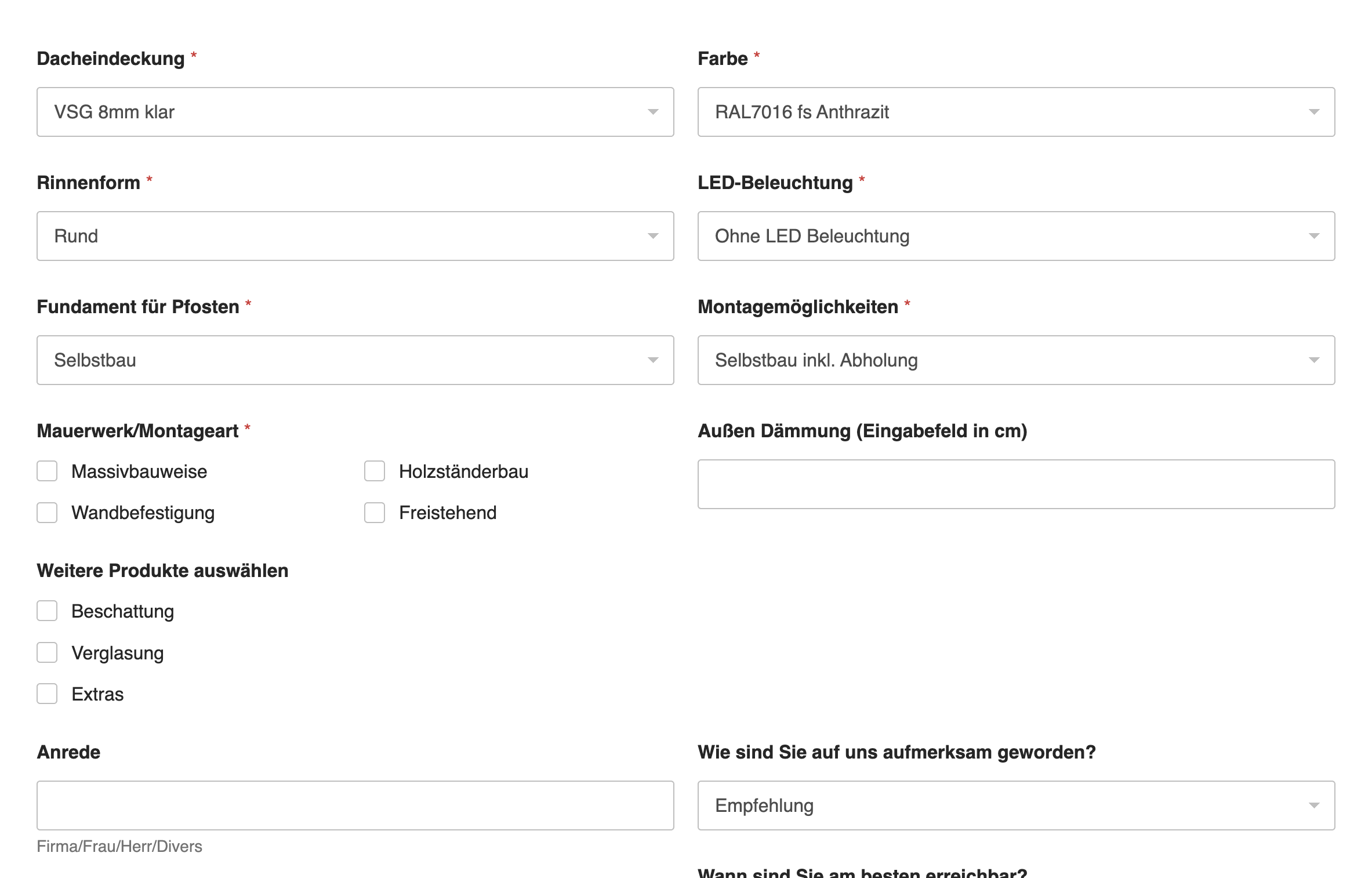Check the Holzständerbau checkbox

[374, 471]
